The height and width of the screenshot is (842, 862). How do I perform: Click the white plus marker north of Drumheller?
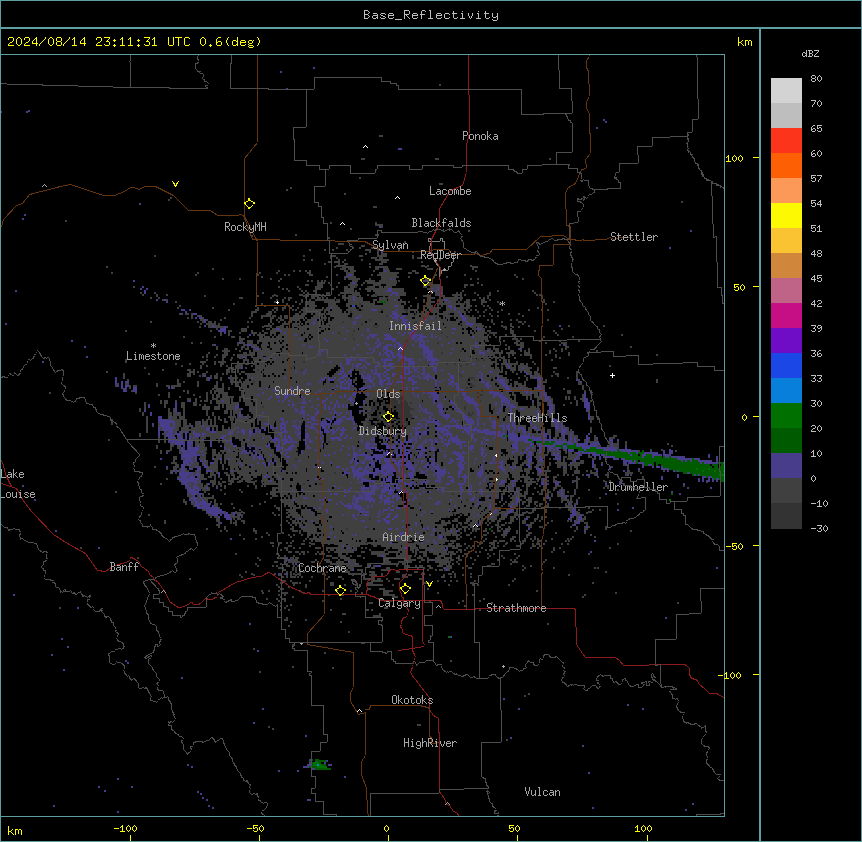[612, 375]
